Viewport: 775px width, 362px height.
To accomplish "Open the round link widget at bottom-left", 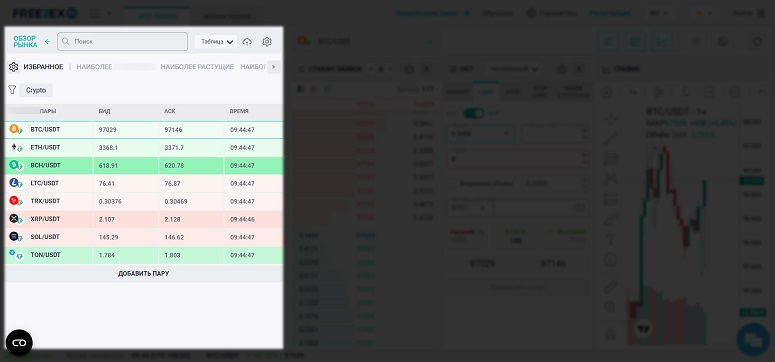I will click(19, 343).
